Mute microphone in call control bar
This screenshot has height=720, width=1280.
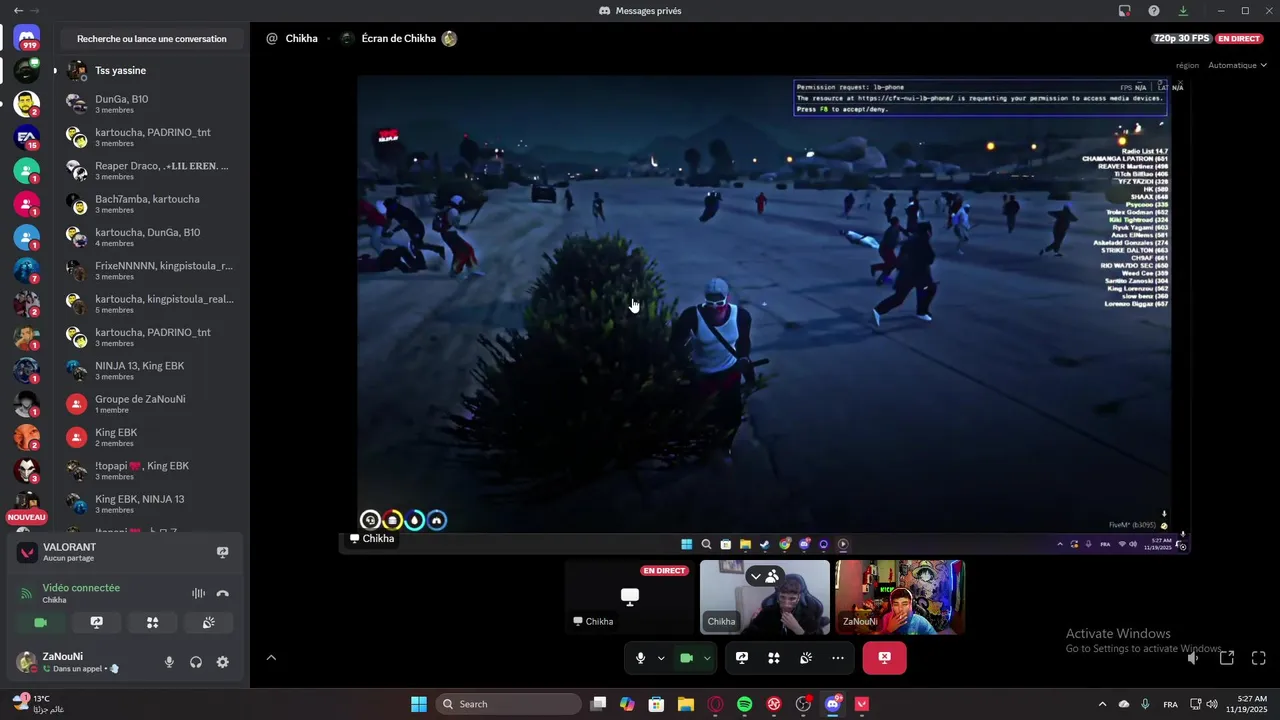point(640,658)
